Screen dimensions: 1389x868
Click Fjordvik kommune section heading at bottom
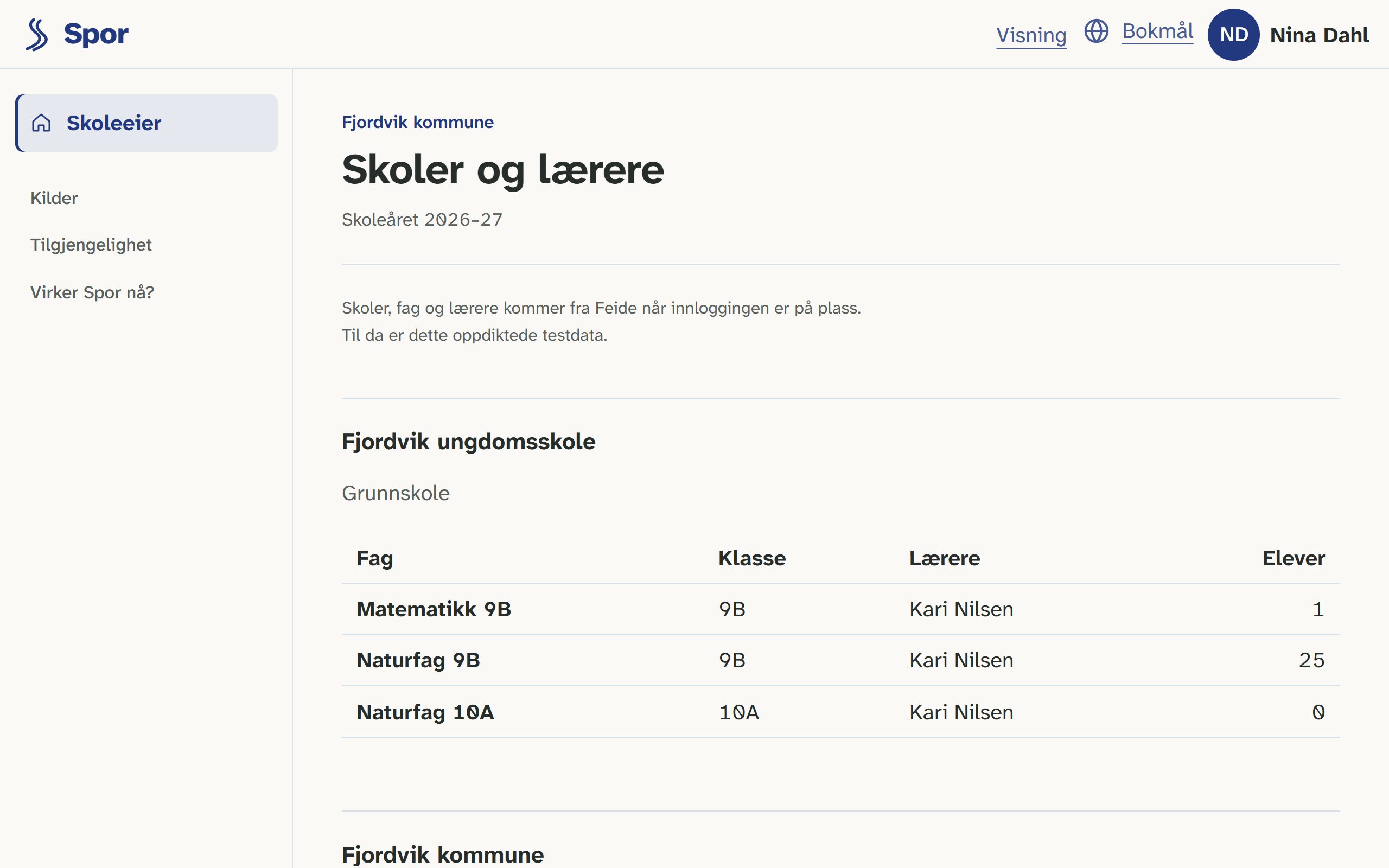[x=443, y=856]
